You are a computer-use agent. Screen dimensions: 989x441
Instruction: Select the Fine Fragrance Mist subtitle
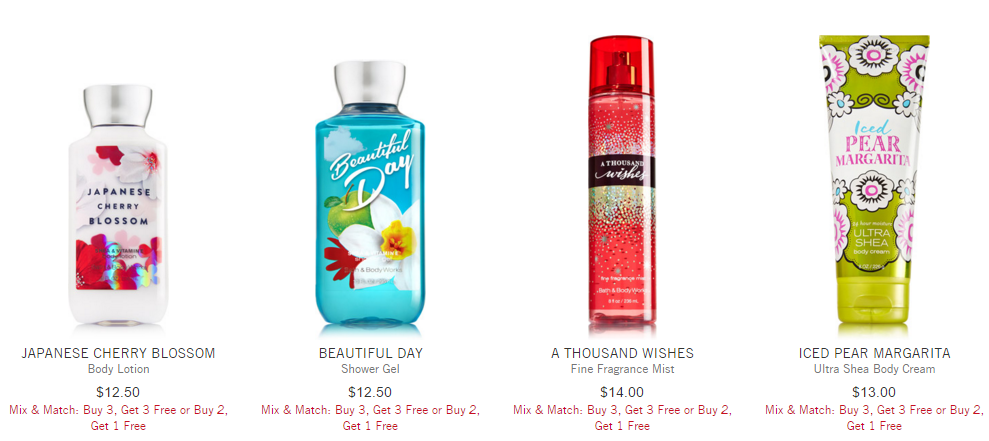[622, 369]
